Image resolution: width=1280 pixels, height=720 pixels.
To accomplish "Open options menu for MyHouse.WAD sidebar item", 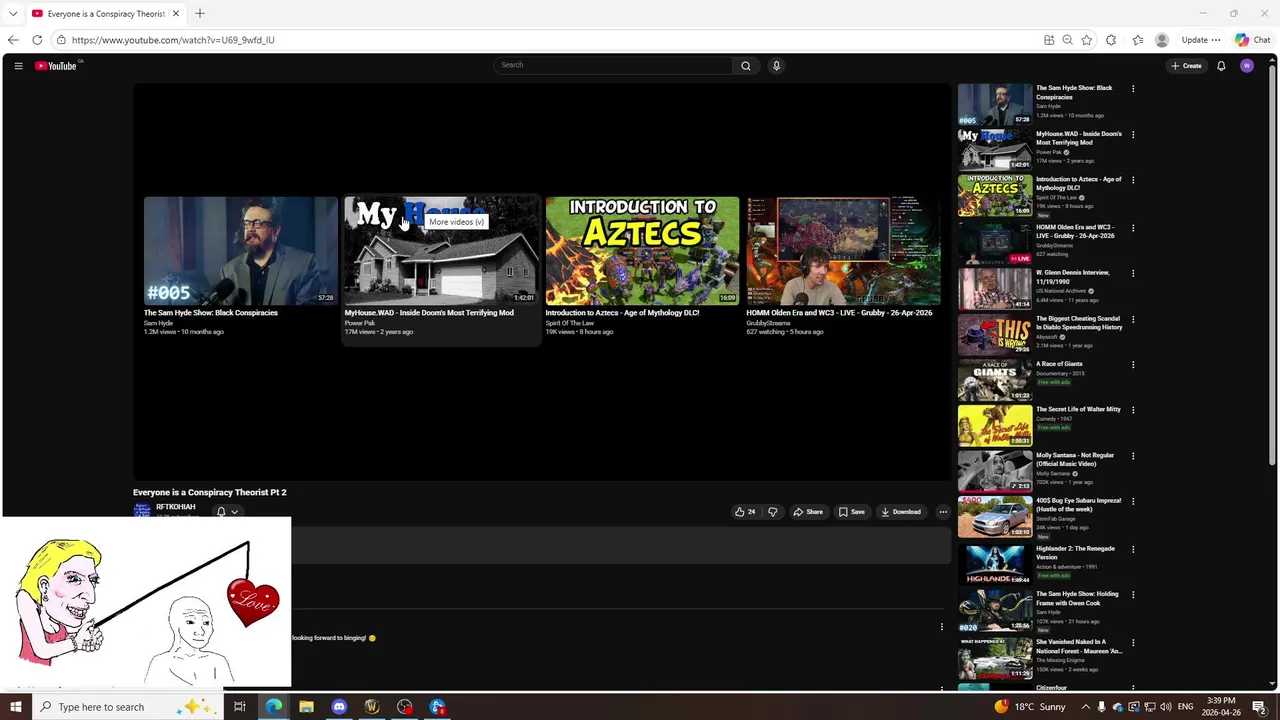I will point(1133,135).
